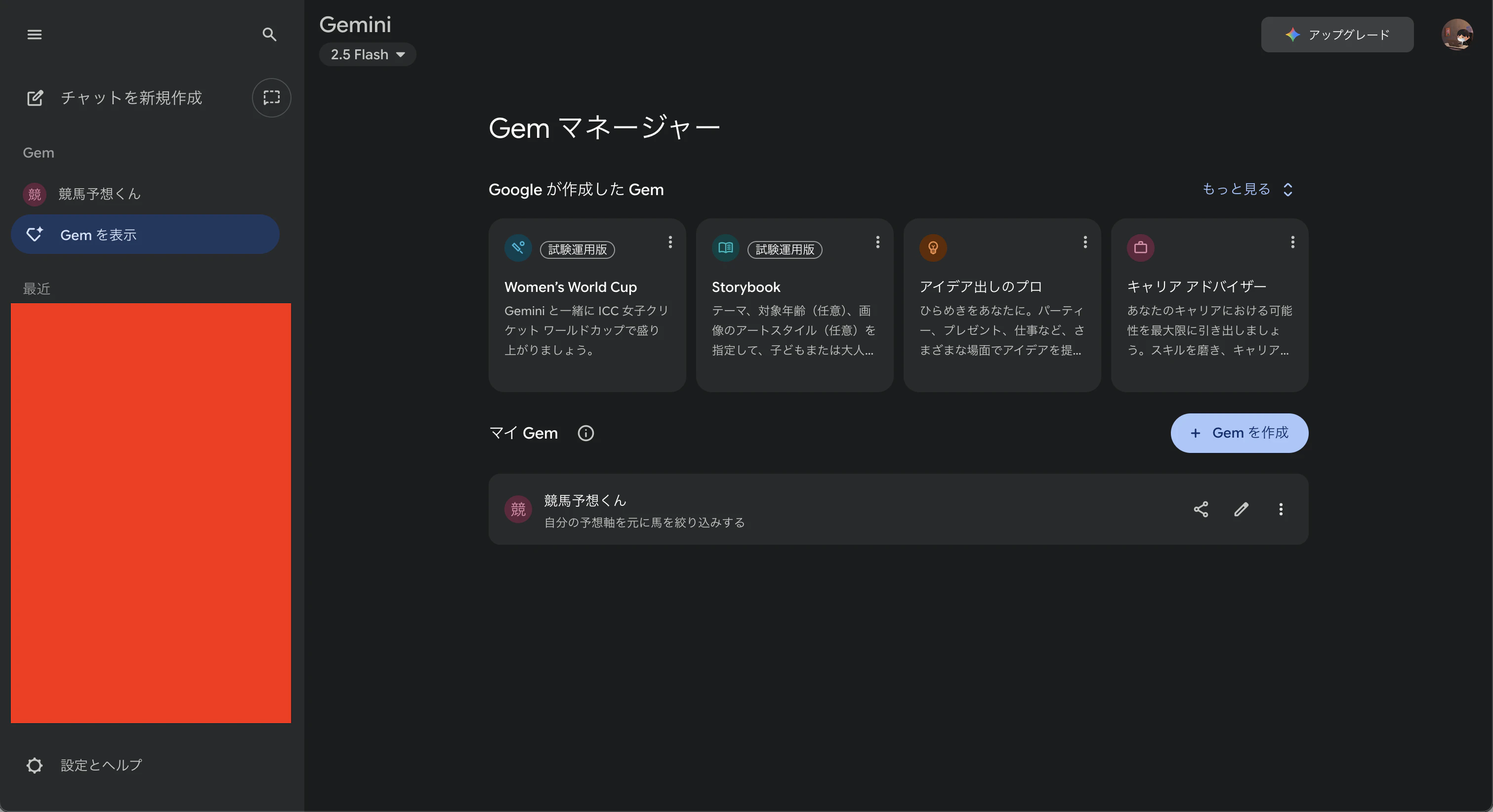
Task: Open more options on Women's World Cup card
Action: [x=670, y=243]
